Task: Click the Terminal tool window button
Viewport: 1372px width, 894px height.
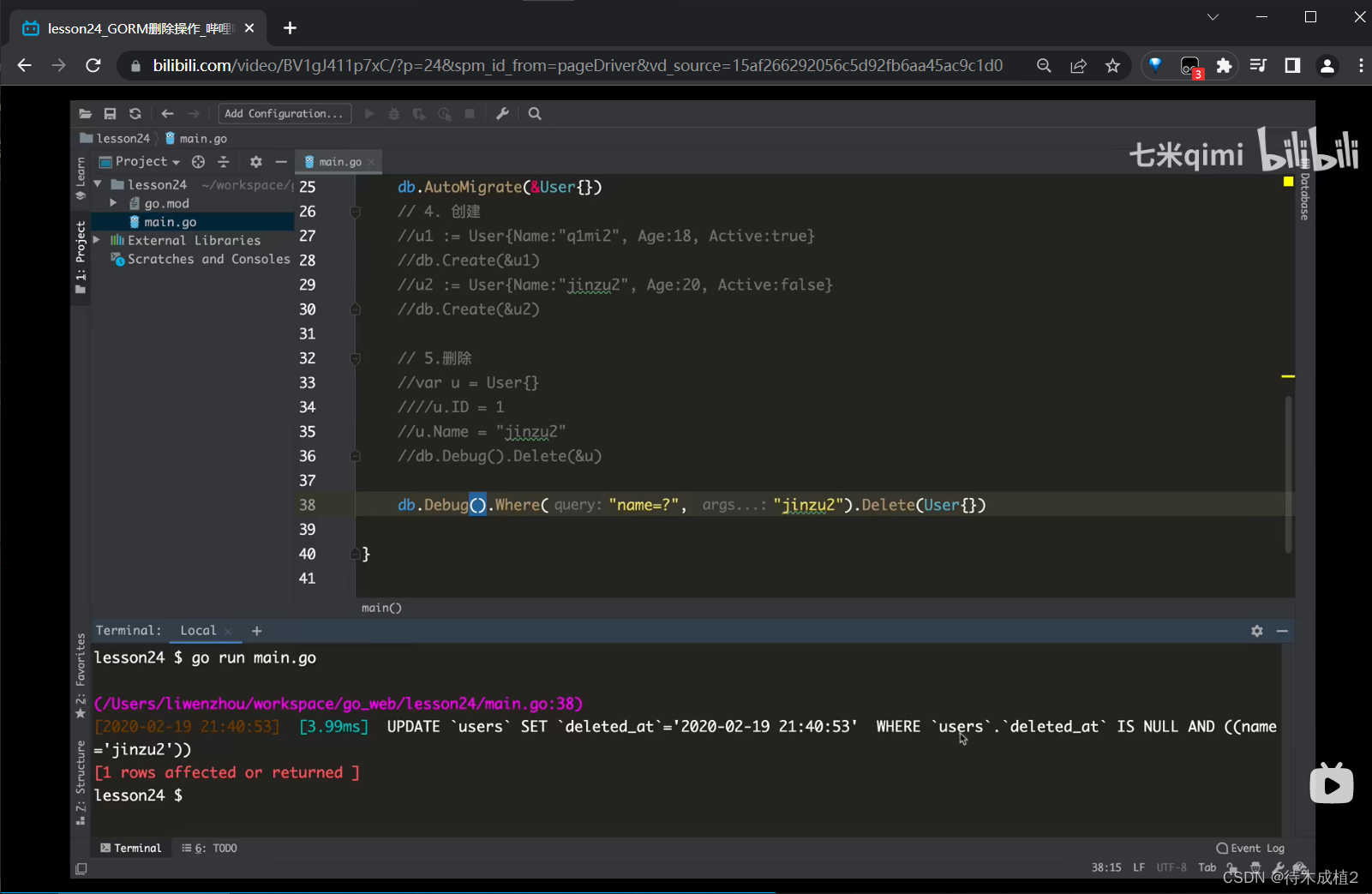Action: coord(130,848)
